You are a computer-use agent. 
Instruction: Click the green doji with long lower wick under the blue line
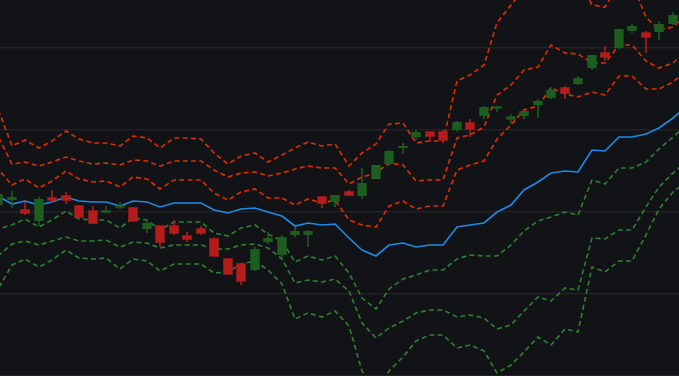(308, 237)
